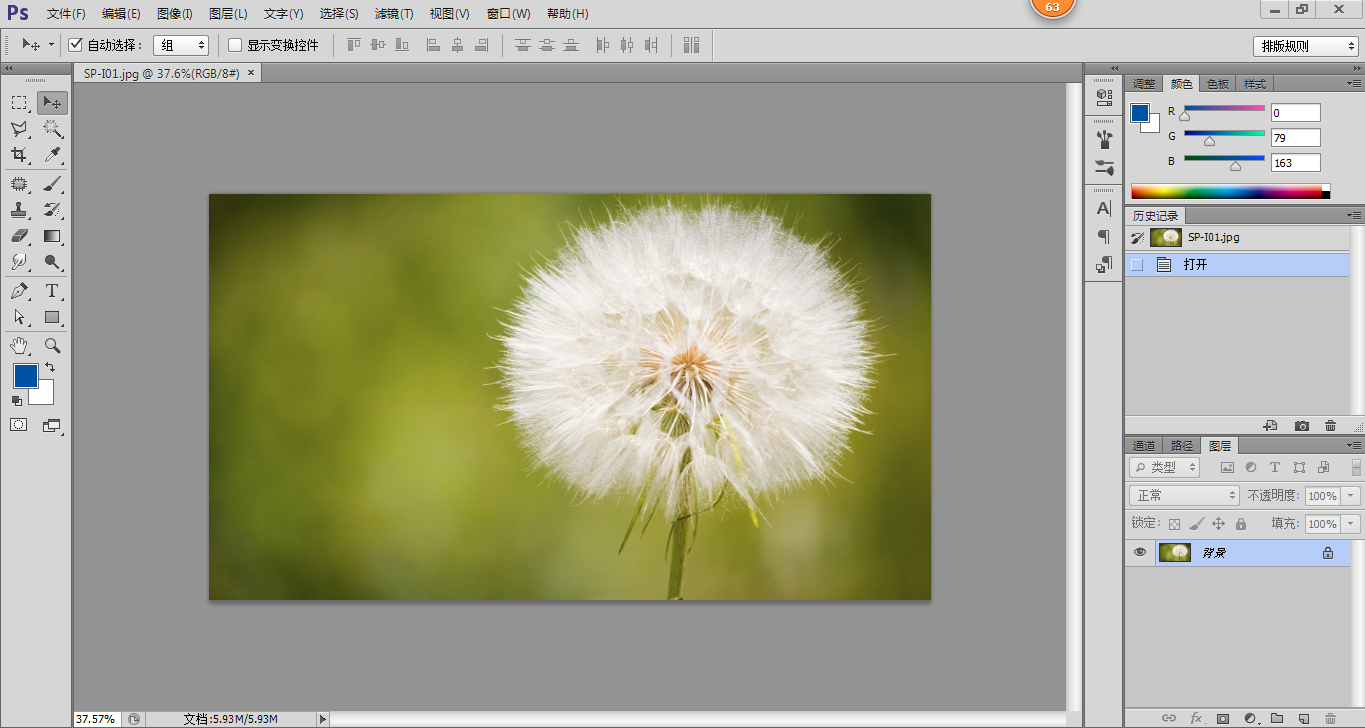1365x728 pixels.
Task: Select the Crop tool
Action: (19, 155)
